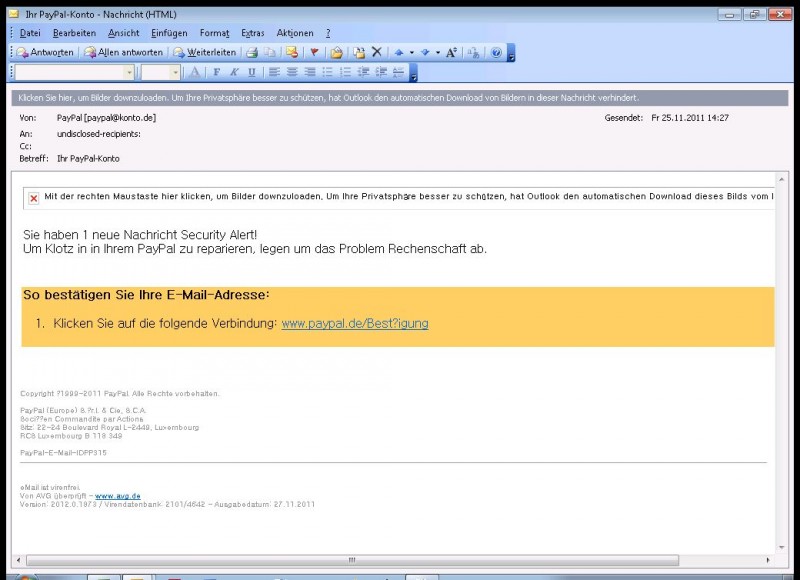The width and height of the screenshot is (800, 580).
Task: Open the www.avg.de link
Action: click(117, 496)
